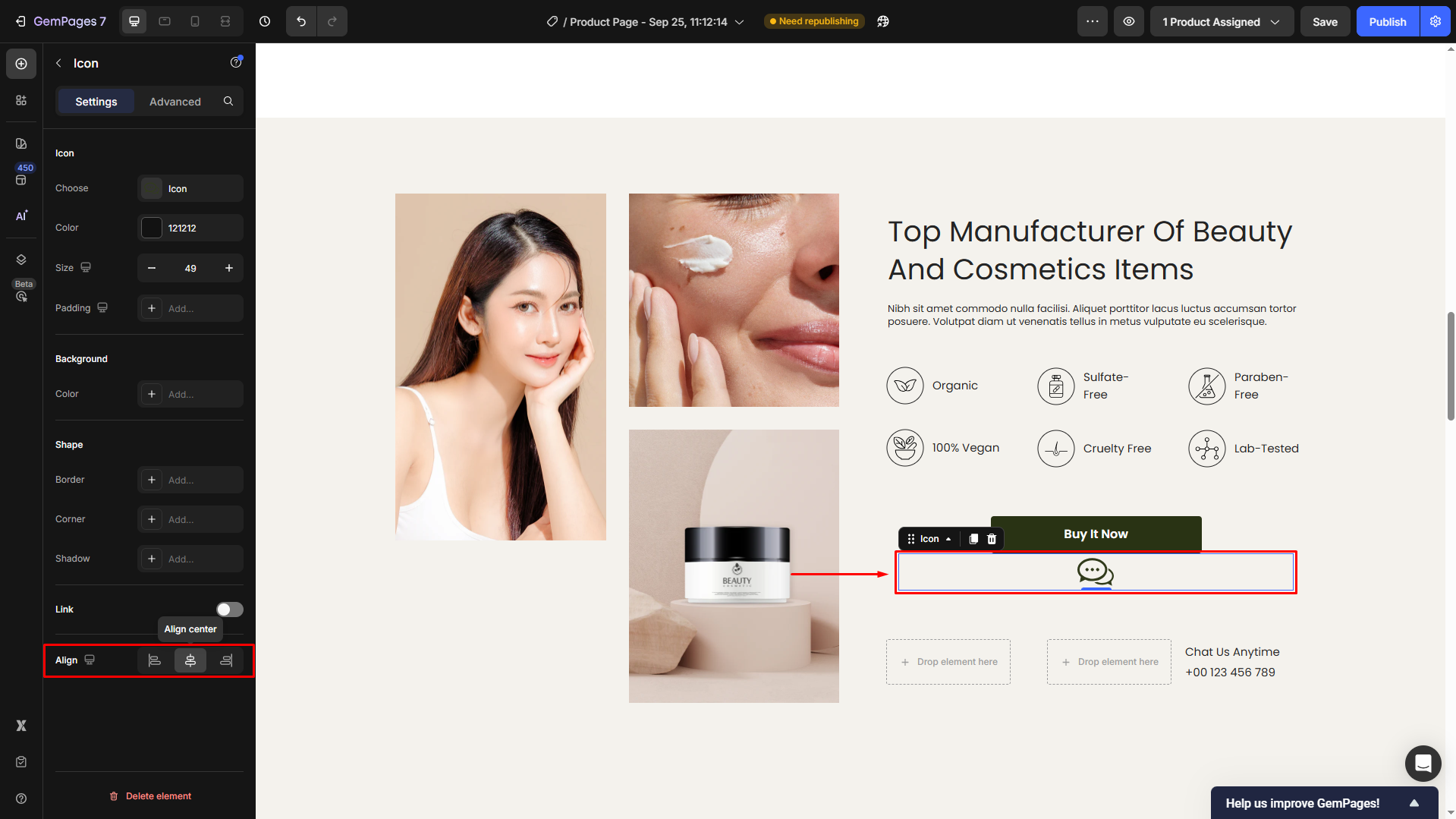The width and height of the screenshot is (1456, 819).
Task: Click the Publish button
Action: click(1387, 21)
